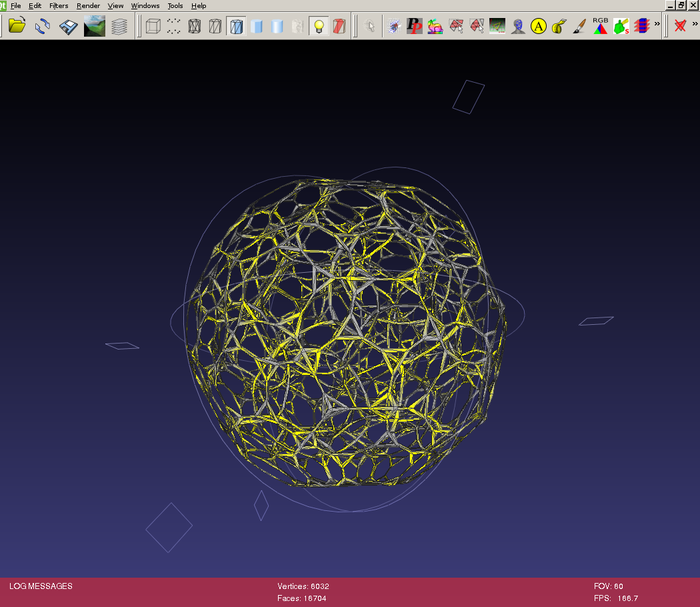Click the Reload mesh icon
The image size is (700, 607).
(42, 26)
